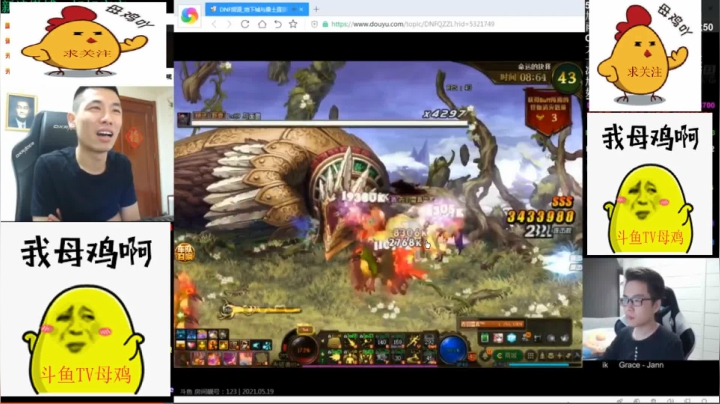Click the green padlock icon
This screenshot has width=720, height=404.
[x=325, y=24]
